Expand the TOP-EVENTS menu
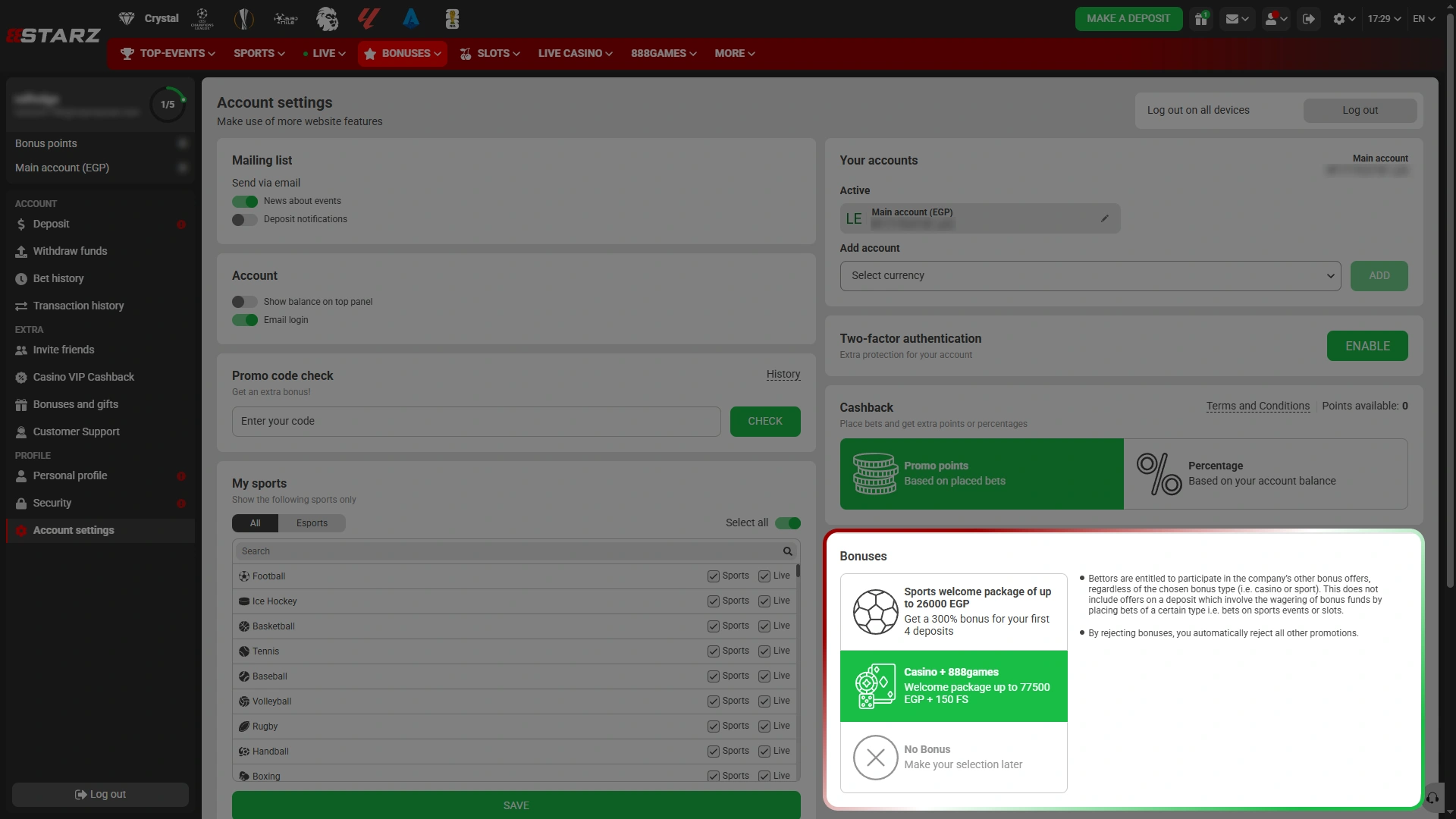The height and width of the screenshot is (819, 1456). coord(168,54)
